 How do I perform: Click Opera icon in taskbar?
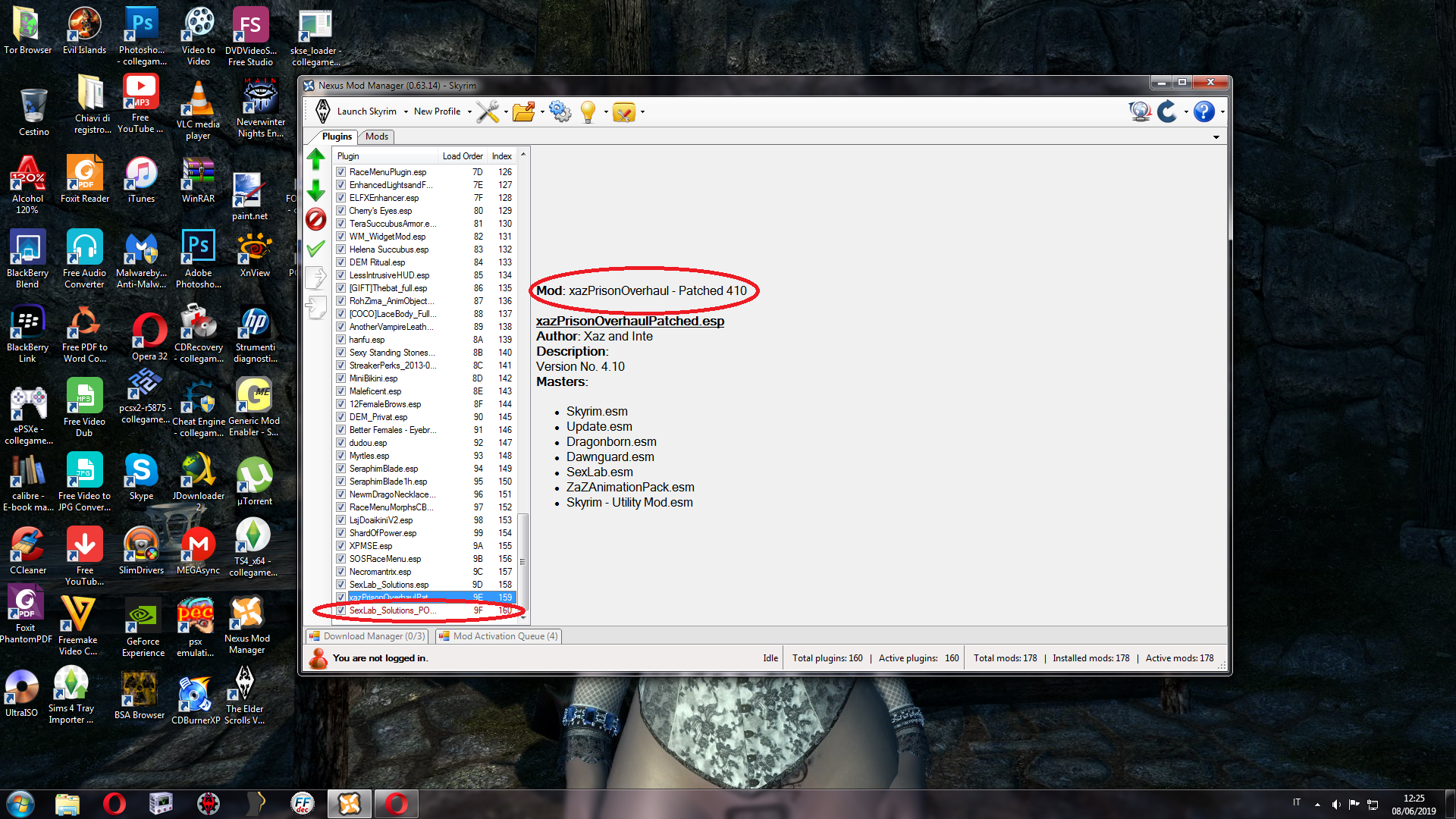115,804
